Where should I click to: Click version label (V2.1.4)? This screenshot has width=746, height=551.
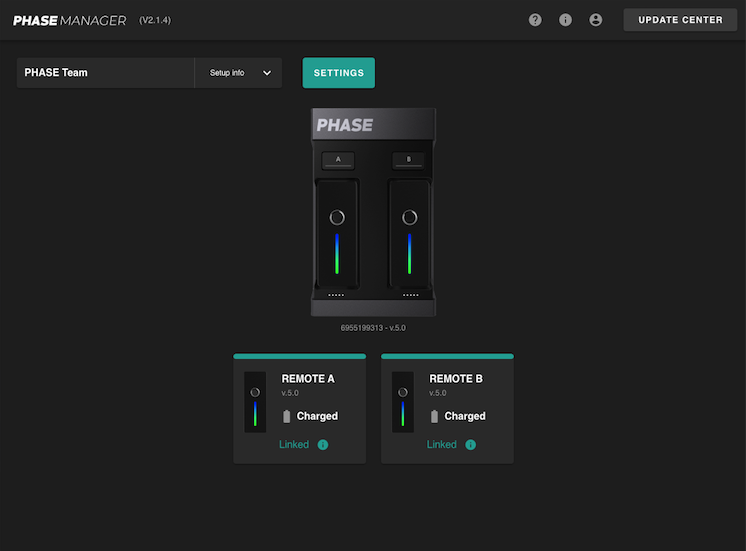coord(155,20)
